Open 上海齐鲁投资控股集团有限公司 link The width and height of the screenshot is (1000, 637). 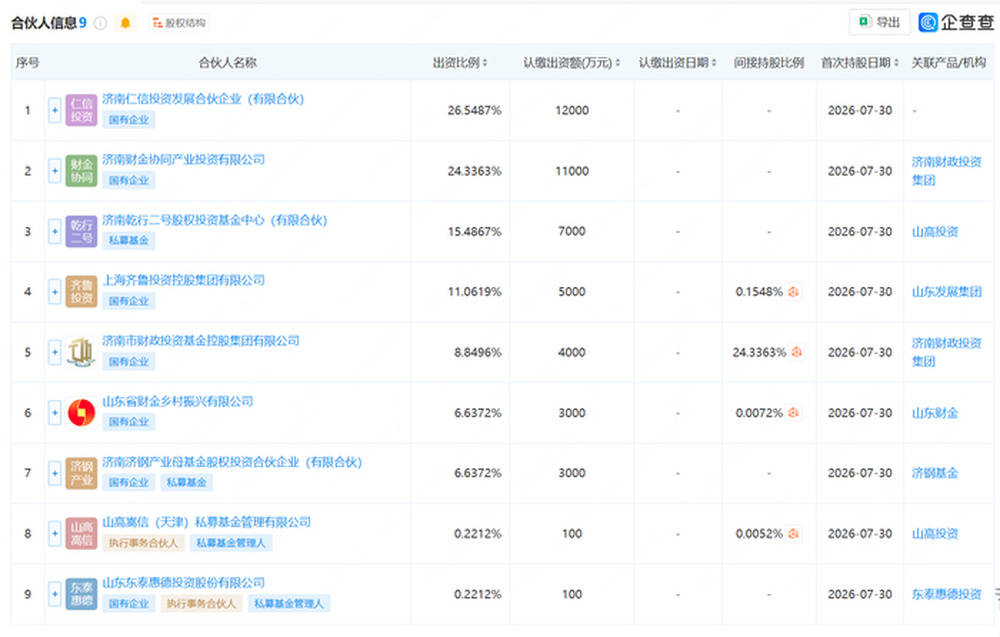[184, 280]
